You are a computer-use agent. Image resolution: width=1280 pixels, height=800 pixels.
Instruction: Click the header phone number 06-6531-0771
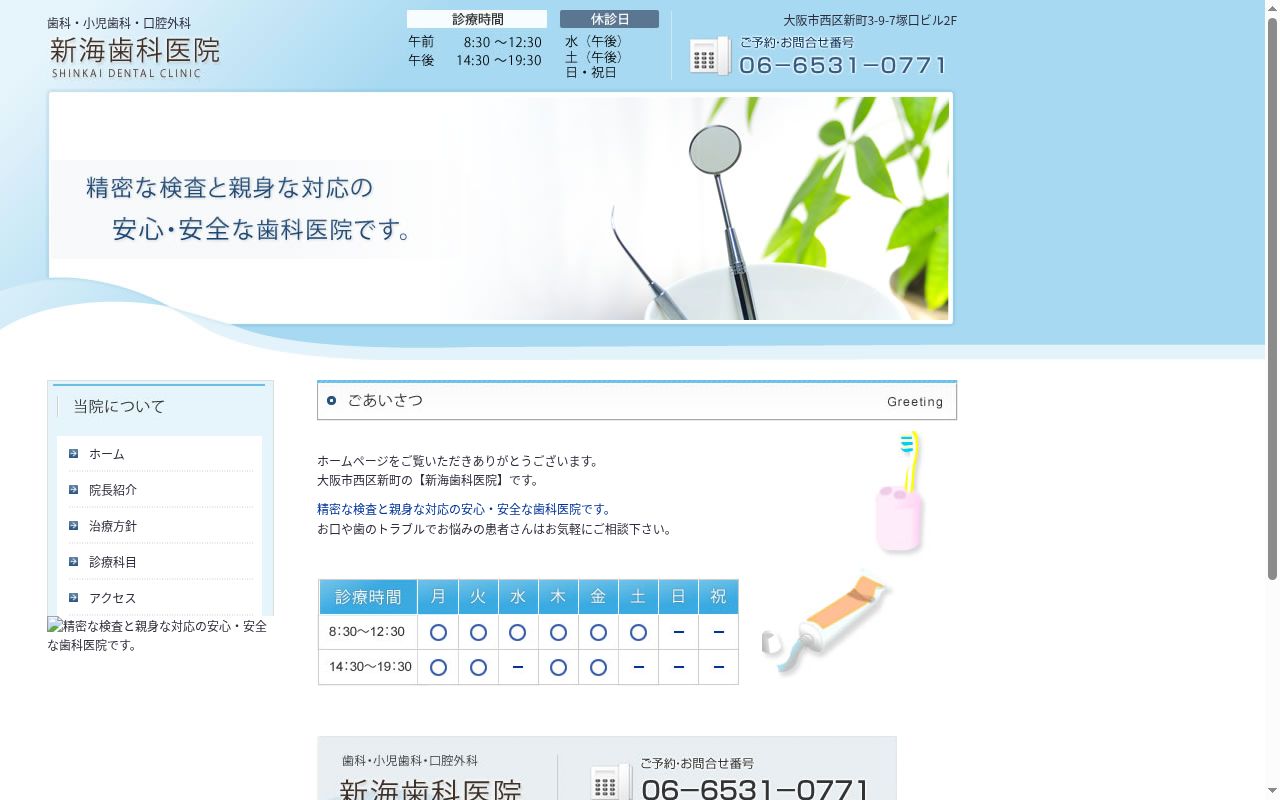point(843,65)
